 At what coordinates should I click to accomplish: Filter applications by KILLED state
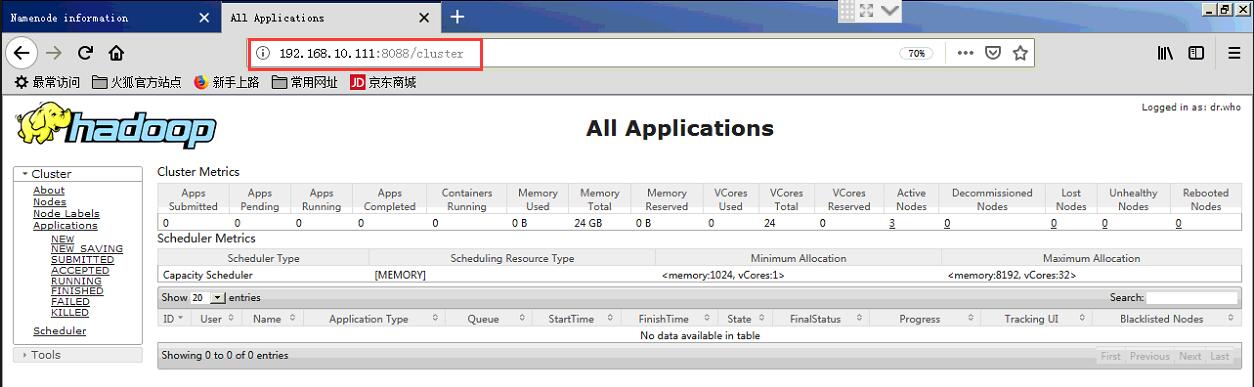pos(70,312)
